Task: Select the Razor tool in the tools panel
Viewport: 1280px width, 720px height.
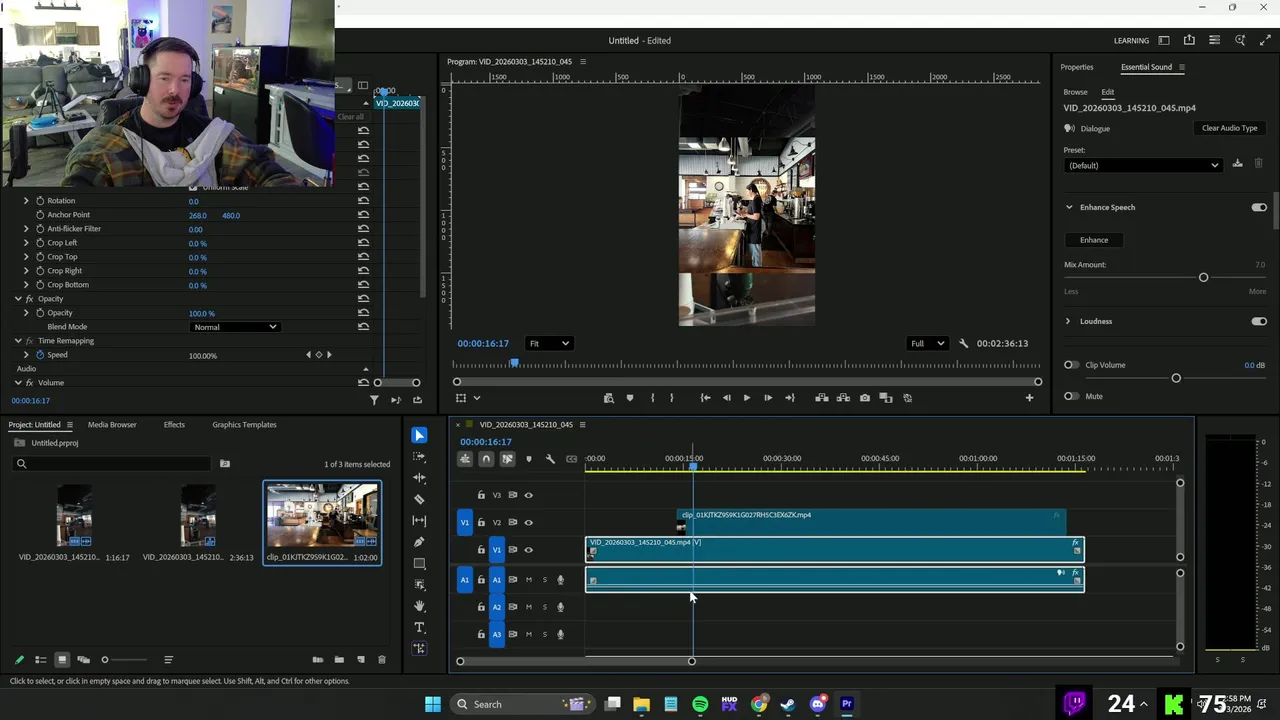Action: (x=419, y=499)
